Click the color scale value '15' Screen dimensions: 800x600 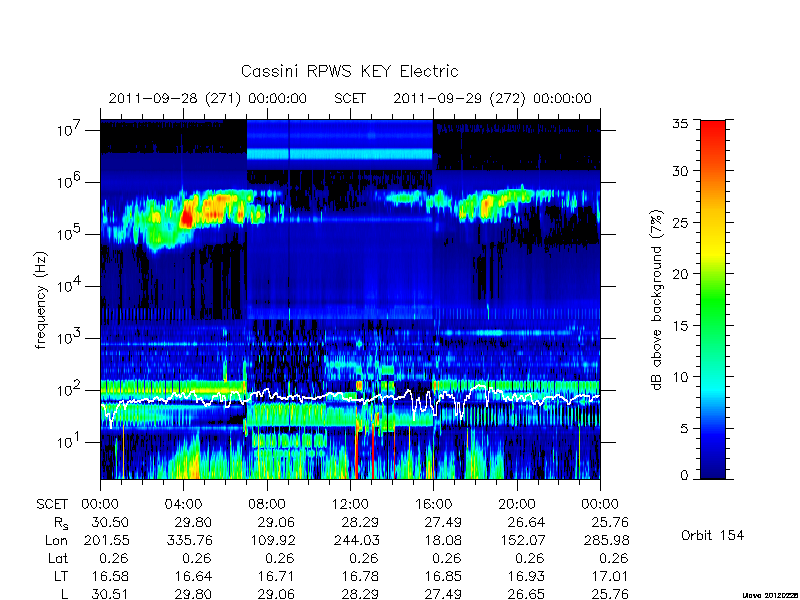pyautogui.click(x=680, y=325)
